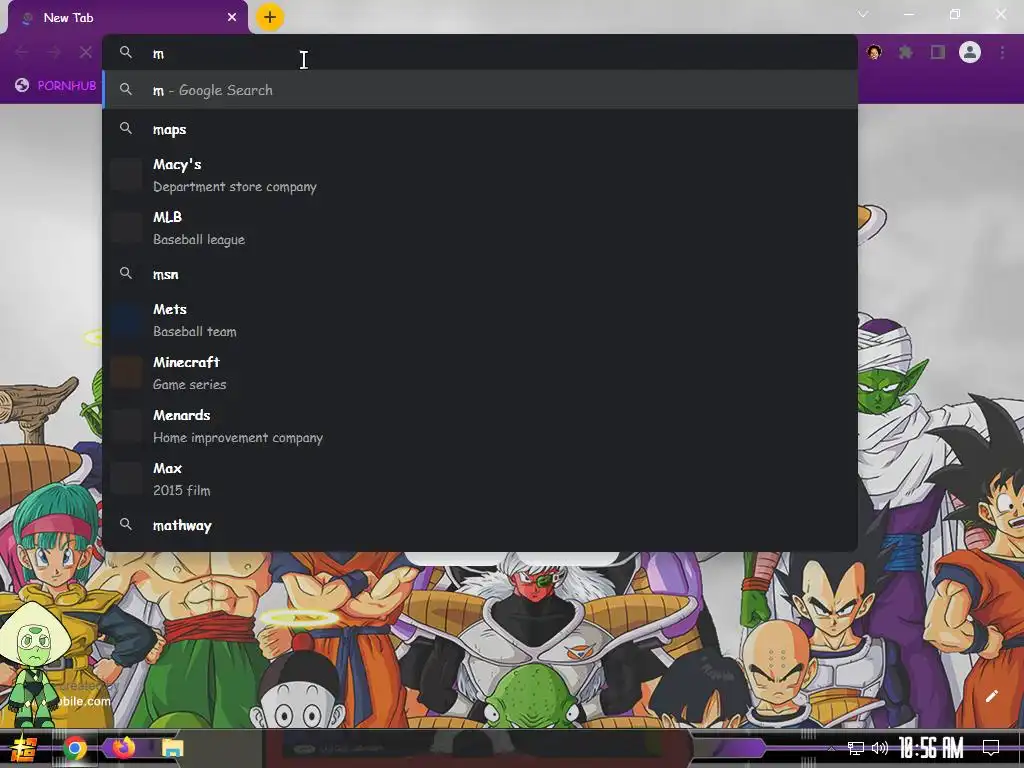Click the extension avatar icon in the toolbar
The width and height of the screenshot is (1024, 768).
point(874,52)
